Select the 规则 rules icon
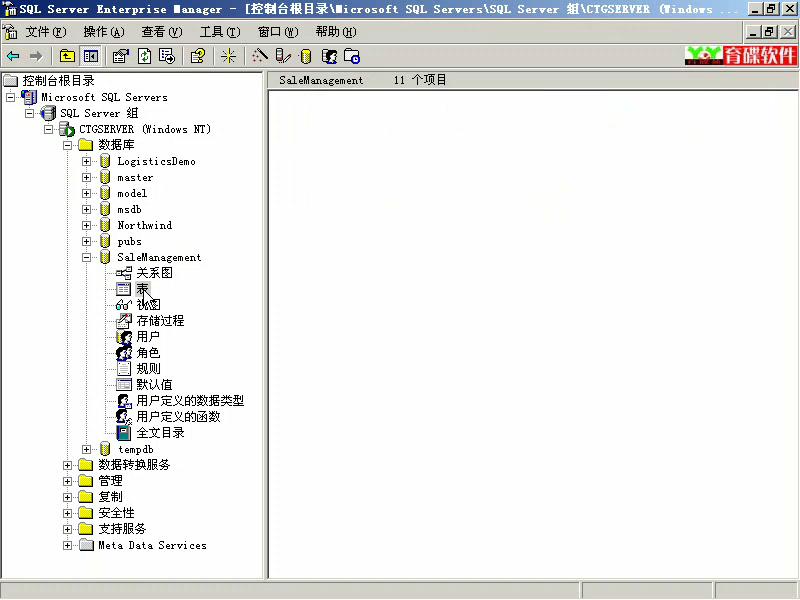The image size is (800, 600). click(124, 369)
